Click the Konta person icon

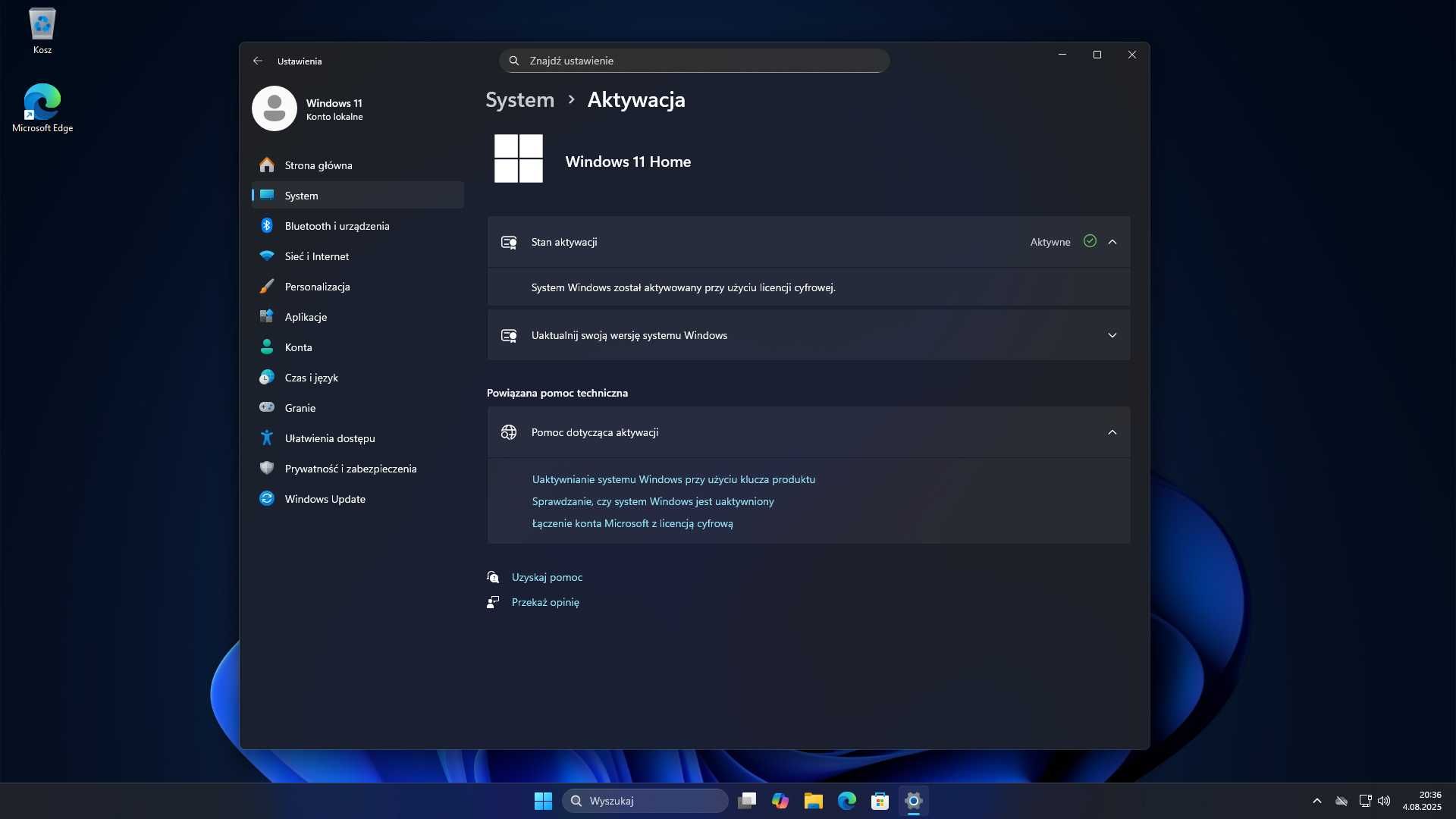click(x=267, y=347)
